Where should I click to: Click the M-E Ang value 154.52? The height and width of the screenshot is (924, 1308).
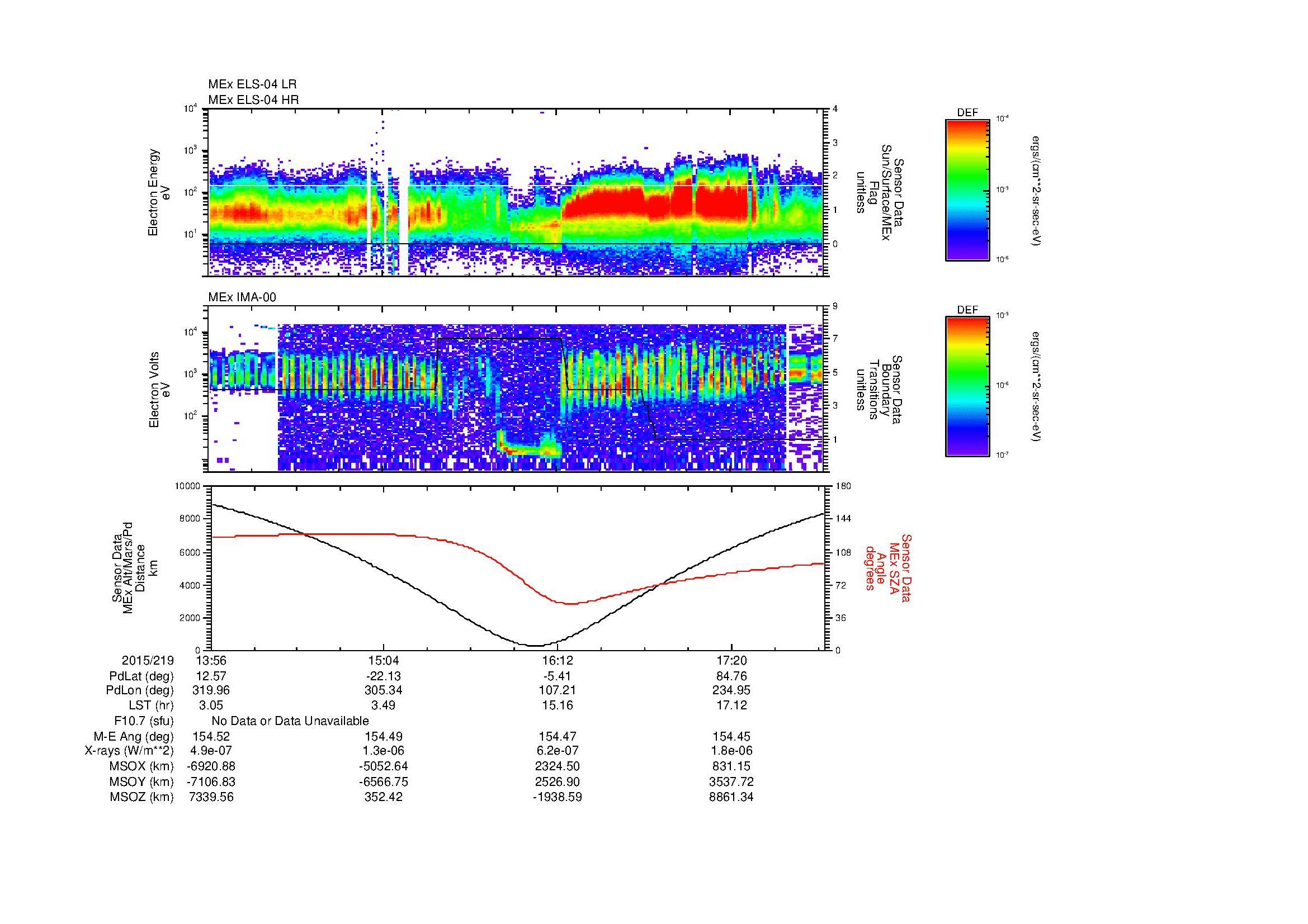point(211,736)
